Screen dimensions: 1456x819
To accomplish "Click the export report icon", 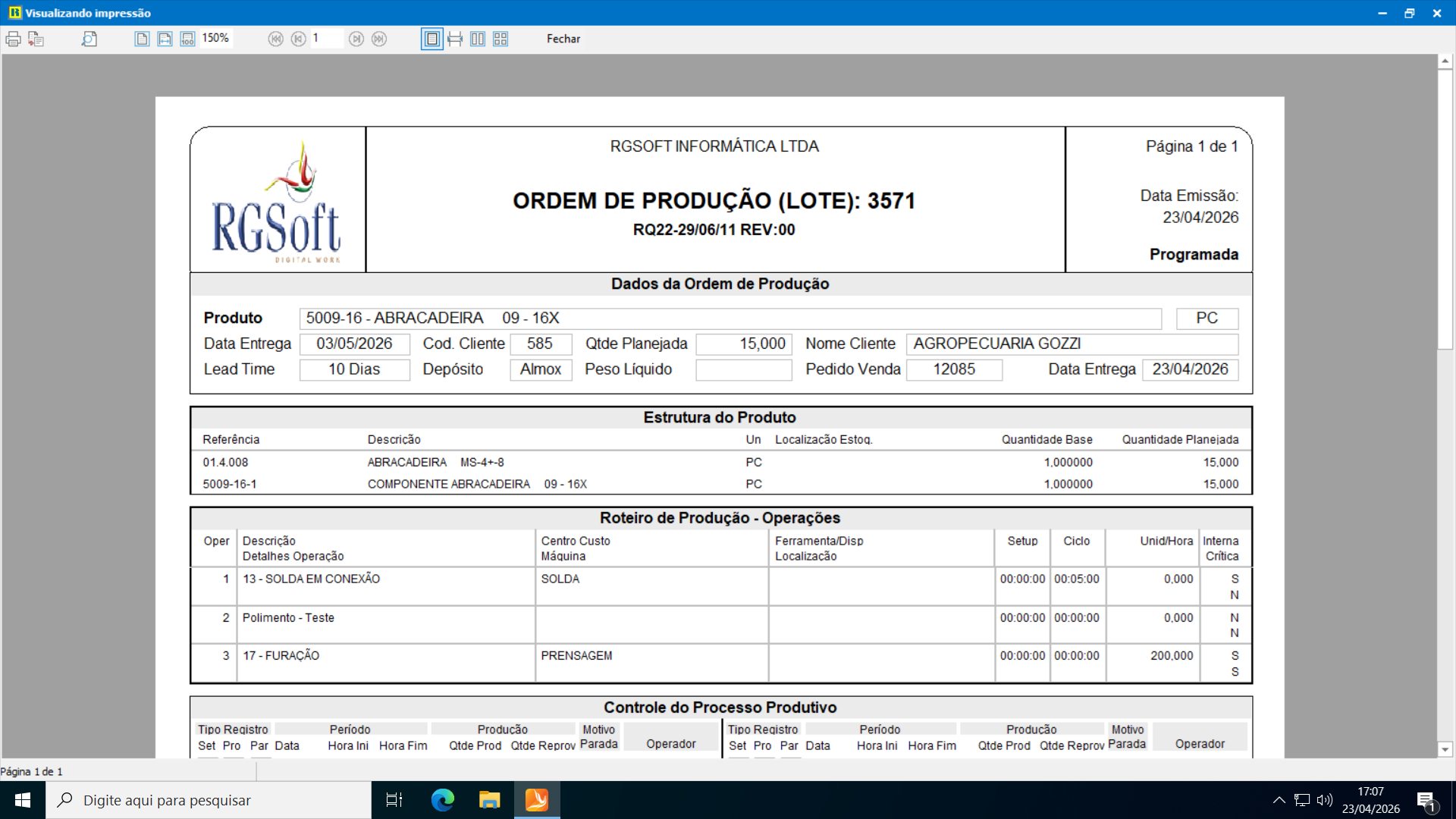I will 36,39.
